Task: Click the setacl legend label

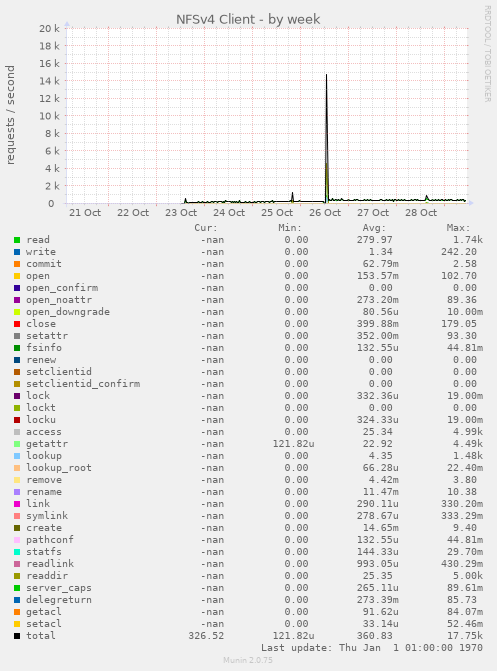Action: (44, 623)
